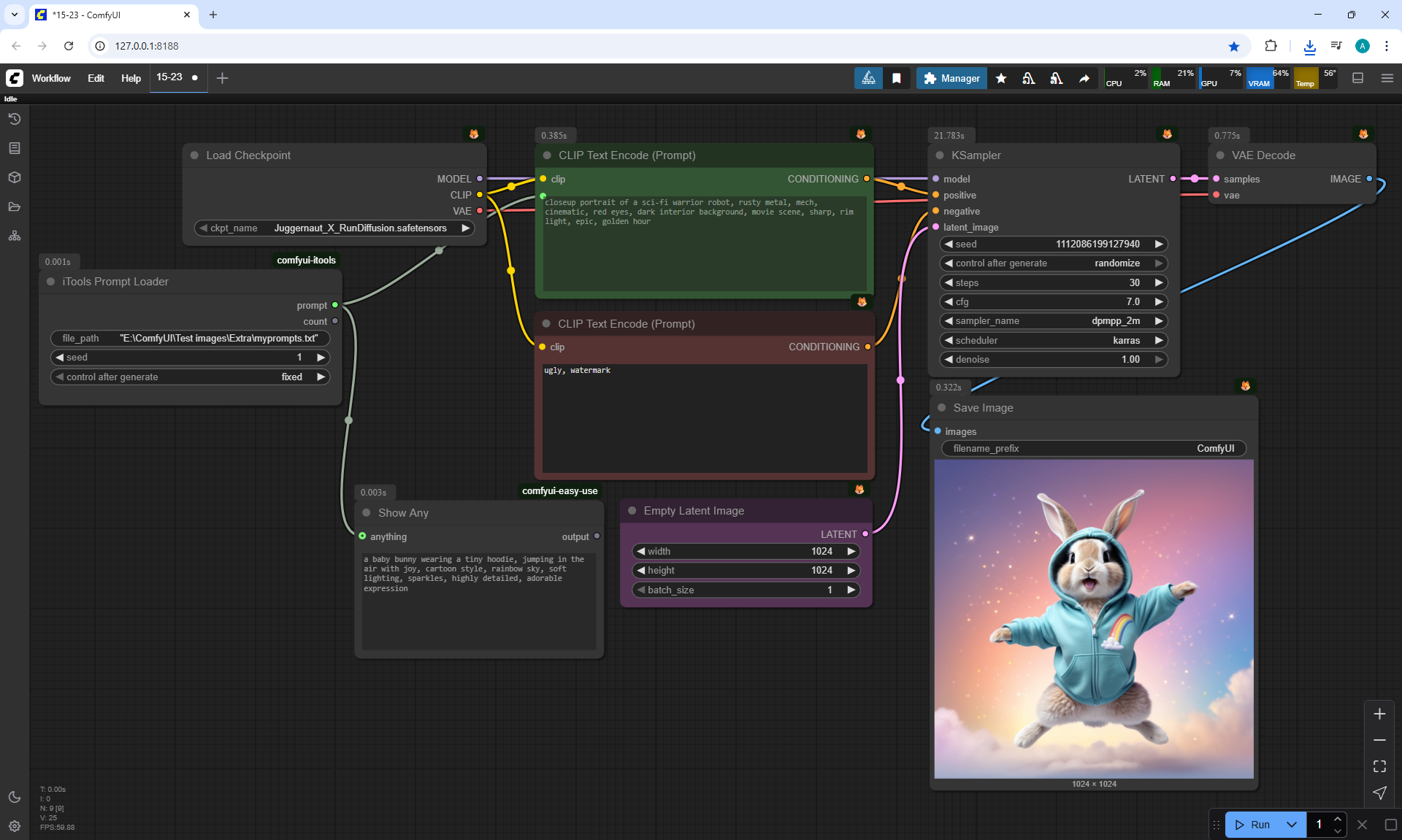The height and width of the screenshot is (840, 1402).
Task: Toggle the bottom panel icon
Action: pos(1358,78)
